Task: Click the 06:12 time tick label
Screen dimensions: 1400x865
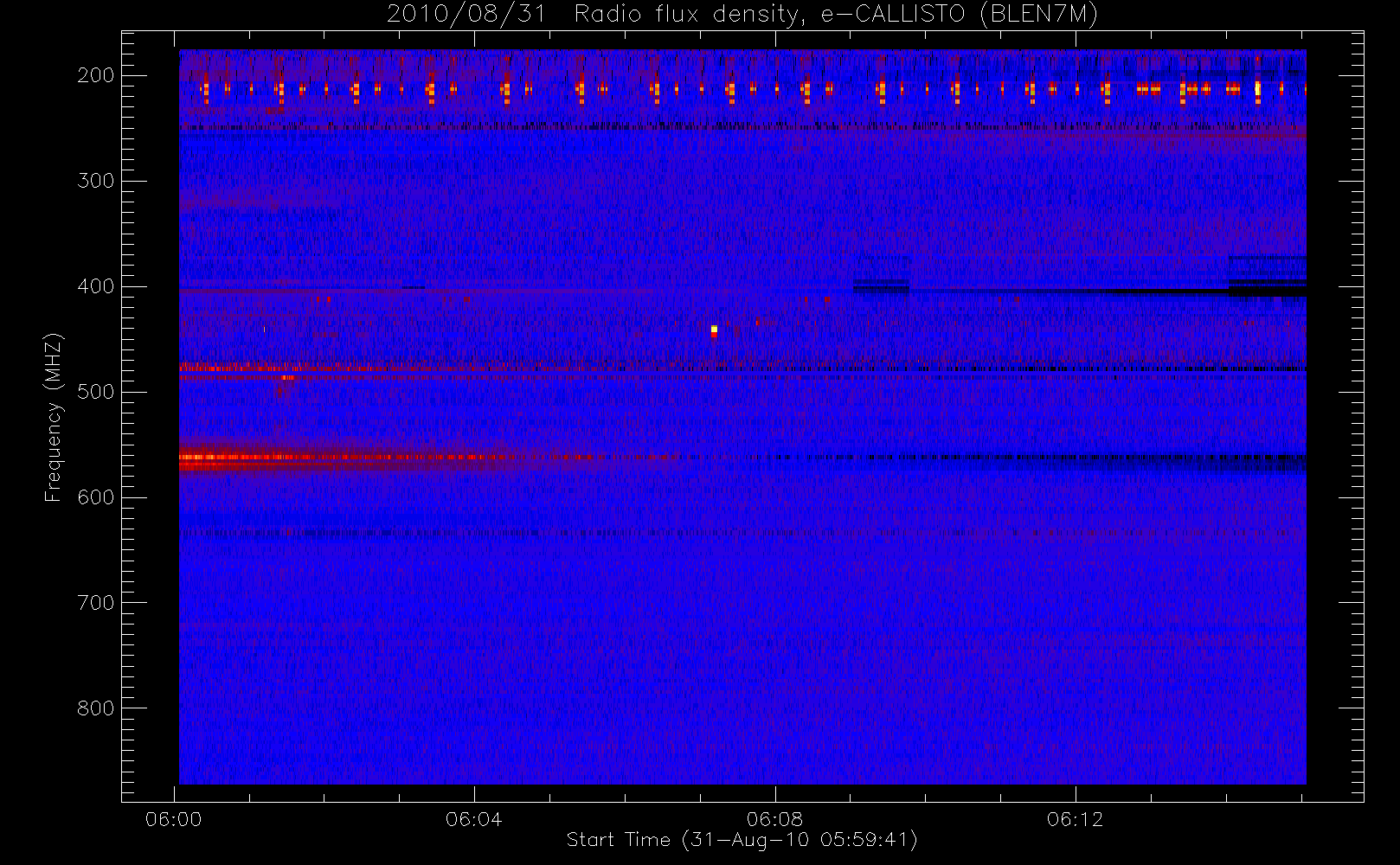Action: (x=1076, y=819)
